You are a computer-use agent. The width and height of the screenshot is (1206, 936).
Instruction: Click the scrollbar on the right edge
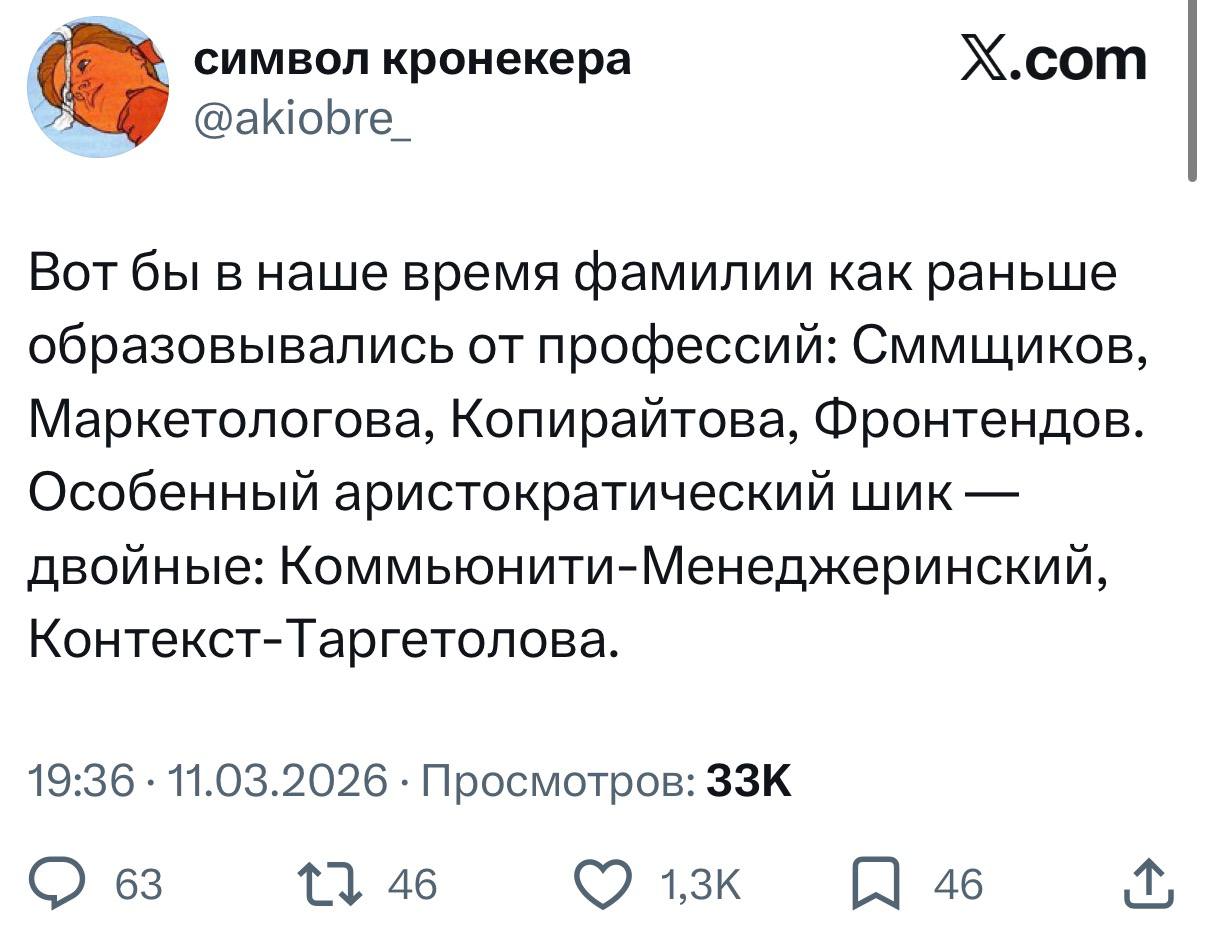point(1191,90)
